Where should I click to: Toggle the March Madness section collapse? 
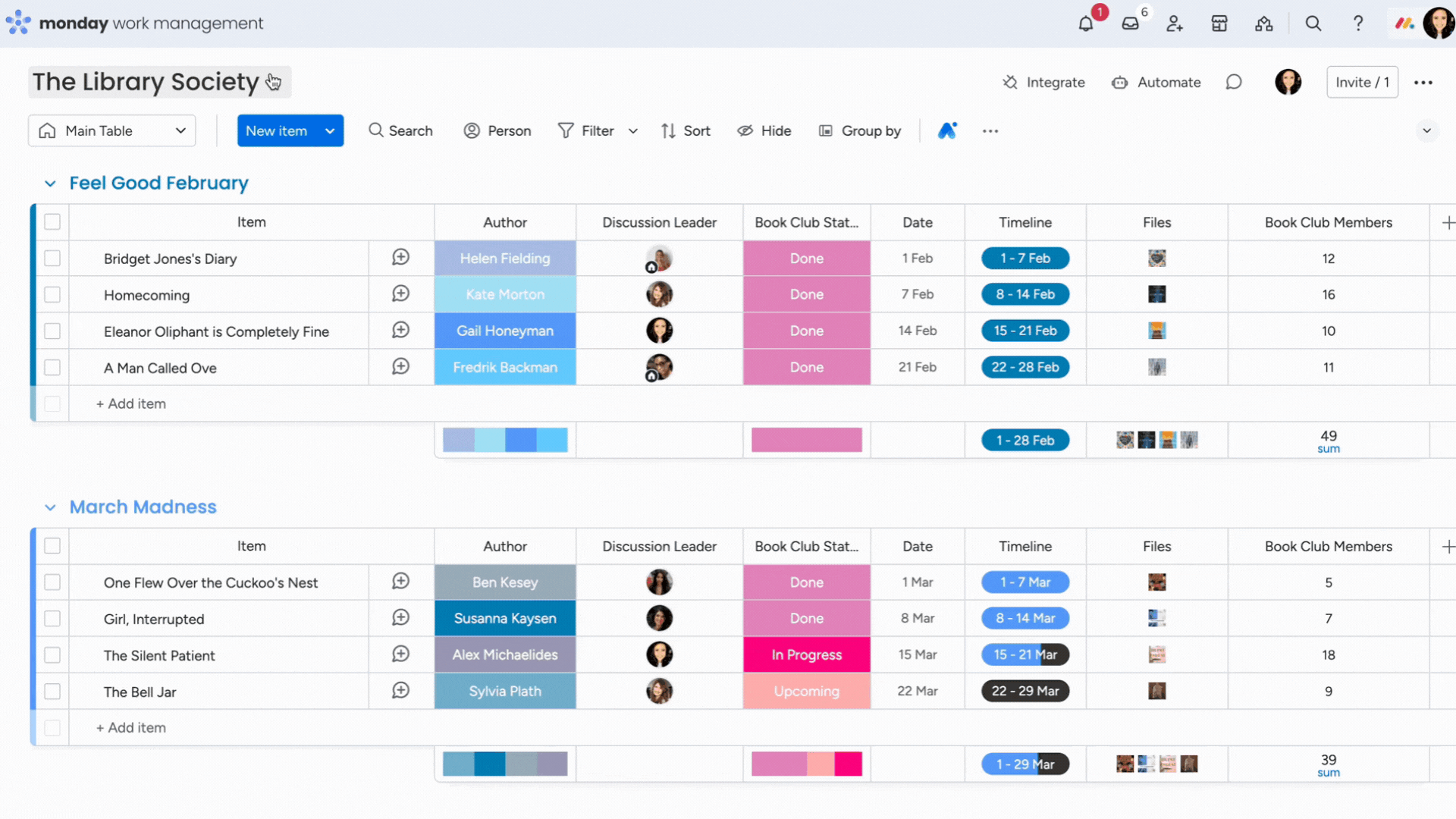click(49, 506)
